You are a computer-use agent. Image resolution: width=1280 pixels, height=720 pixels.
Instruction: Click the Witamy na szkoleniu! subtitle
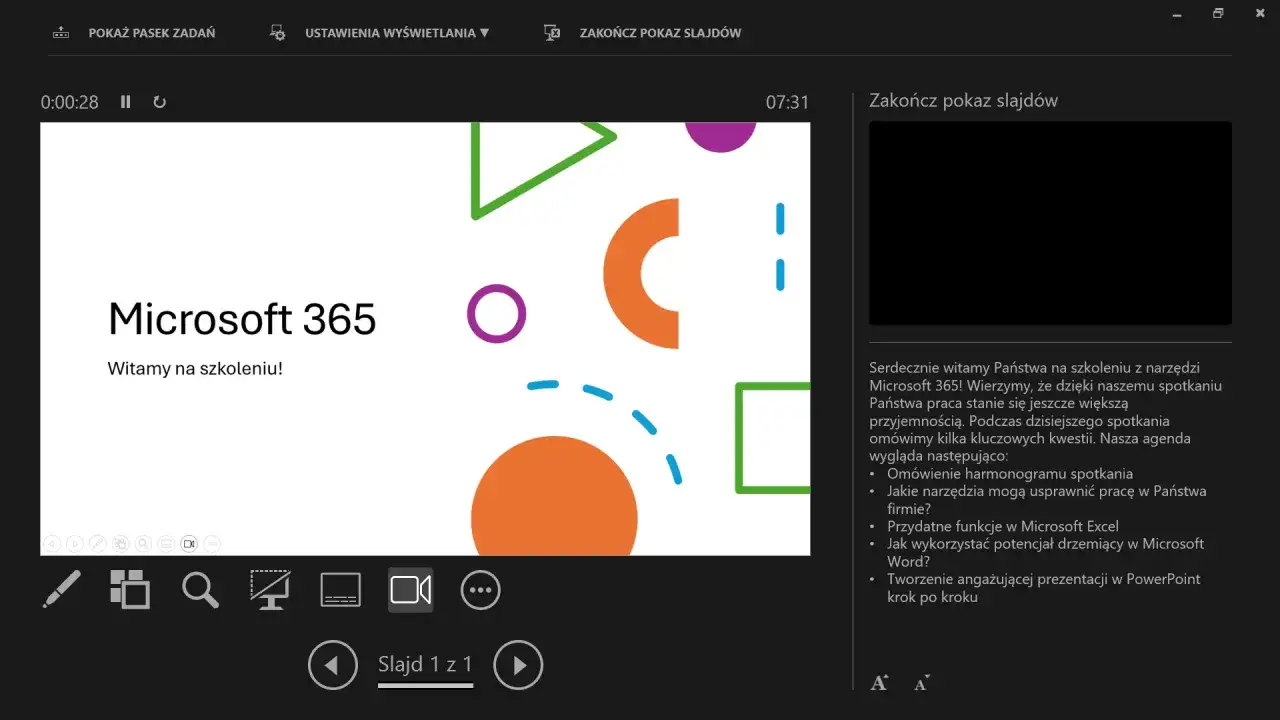tap(195, 369)
